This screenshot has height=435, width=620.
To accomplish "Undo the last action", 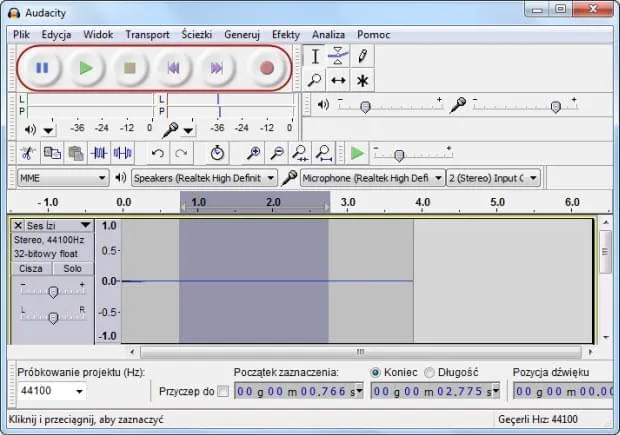I will (158, 153).
